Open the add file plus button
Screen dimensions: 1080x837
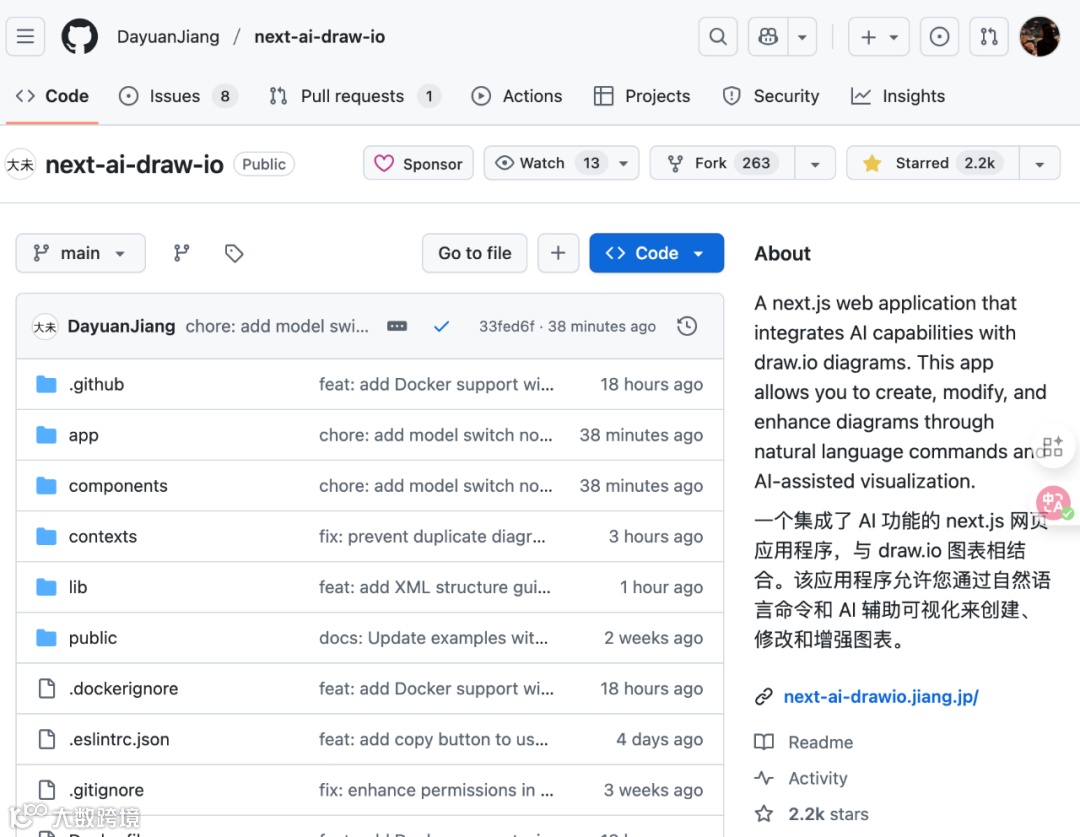click(x=558, y=254)
